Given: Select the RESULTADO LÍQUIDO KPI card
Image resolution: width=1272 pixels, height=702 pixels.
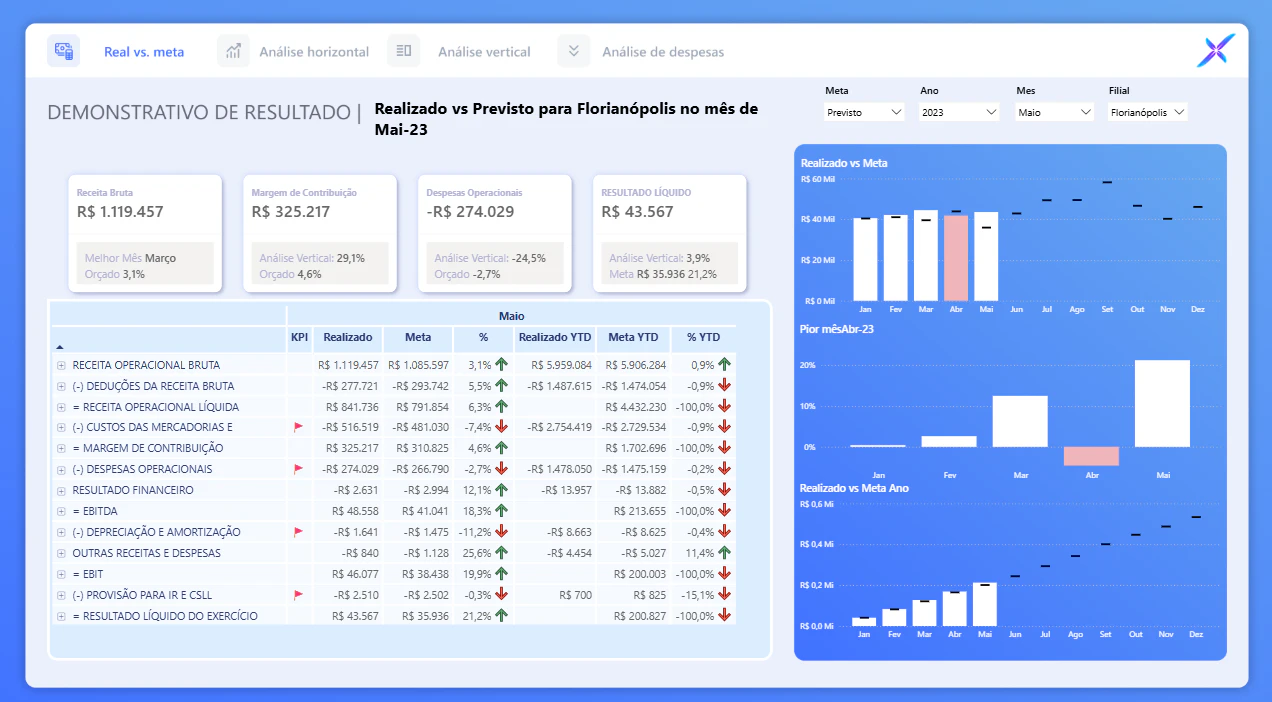Looking at the screenshot, I should pyautogui.click(x=670, y=233).
